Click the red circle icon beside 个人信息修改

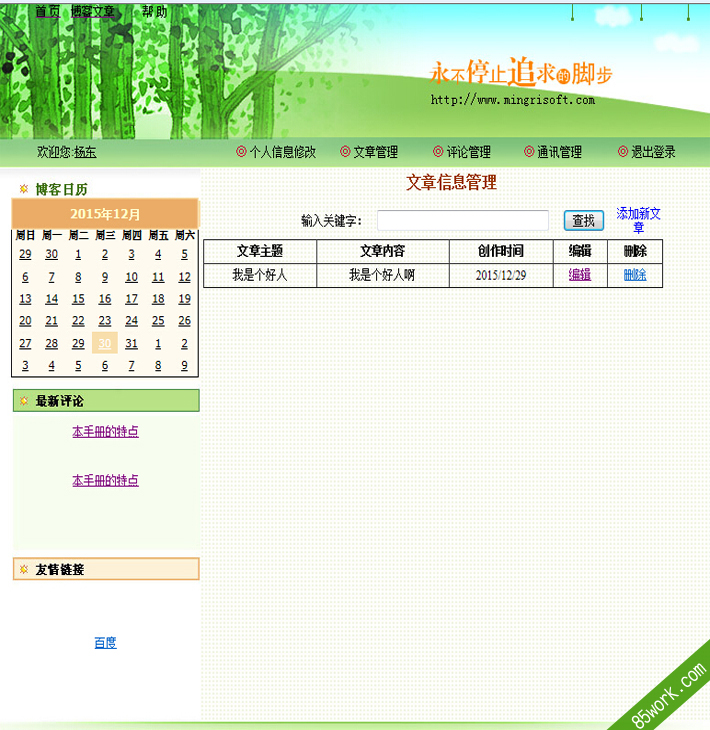pos(241,151)
